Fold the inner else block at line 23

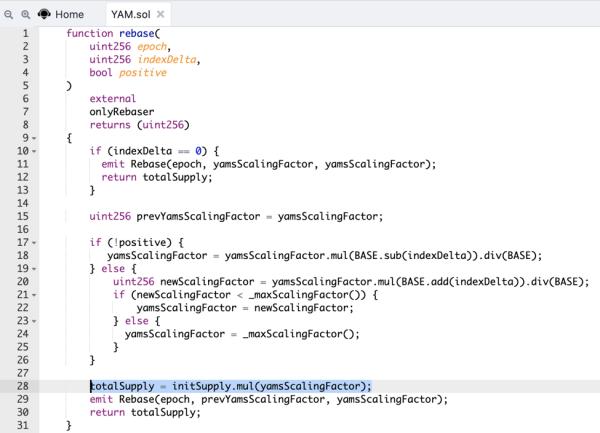click(x=35, y=320)
